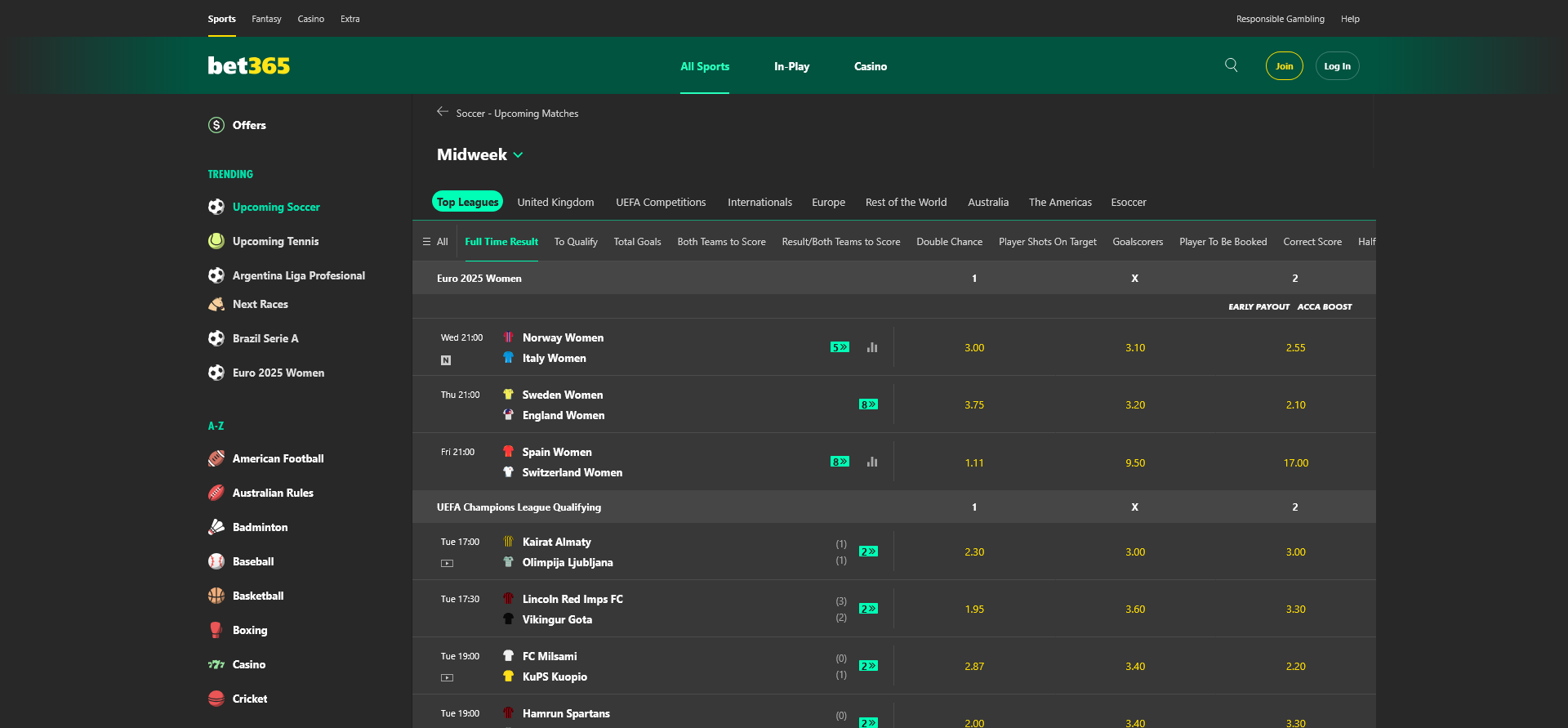Click the Australian Rules ball icon
This screenshot has height=728, width=1568.
click(x=216, y=493)
